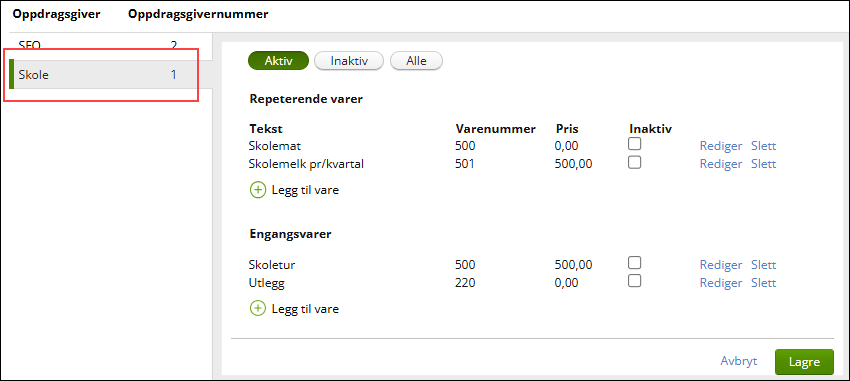Edit Skolemelk pr/kvartal via Rediger

click(x=720, y=164)
